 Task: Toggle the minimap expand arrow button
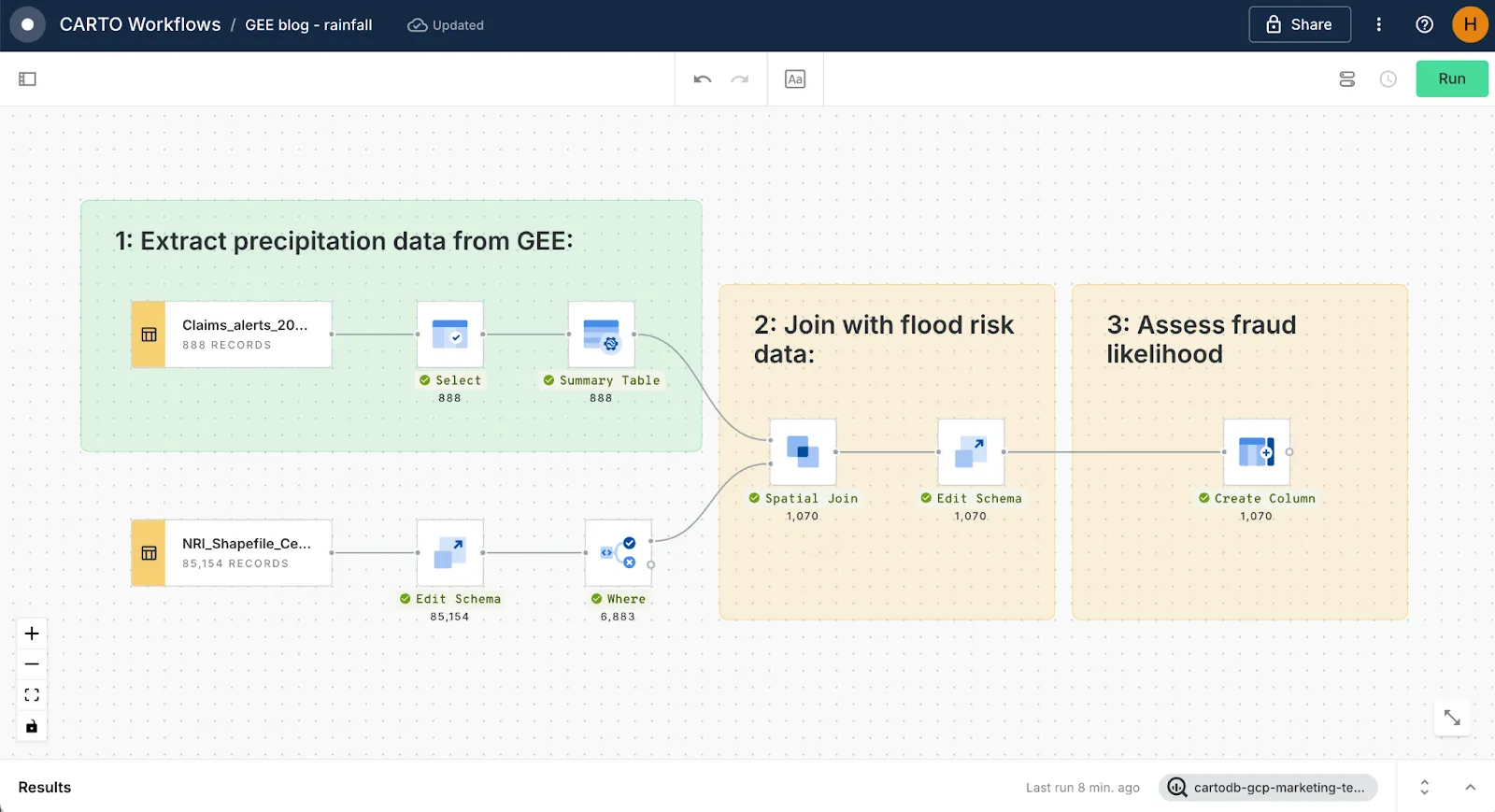click(1452, 718)
